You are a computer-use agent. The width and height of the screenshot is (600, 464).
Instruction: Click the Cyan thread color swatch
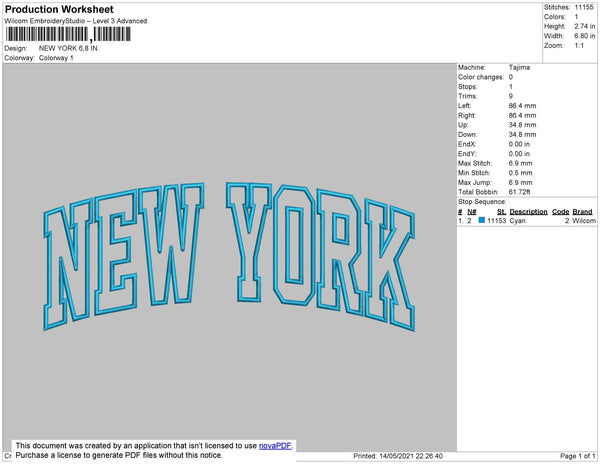[x=482, y=220]
